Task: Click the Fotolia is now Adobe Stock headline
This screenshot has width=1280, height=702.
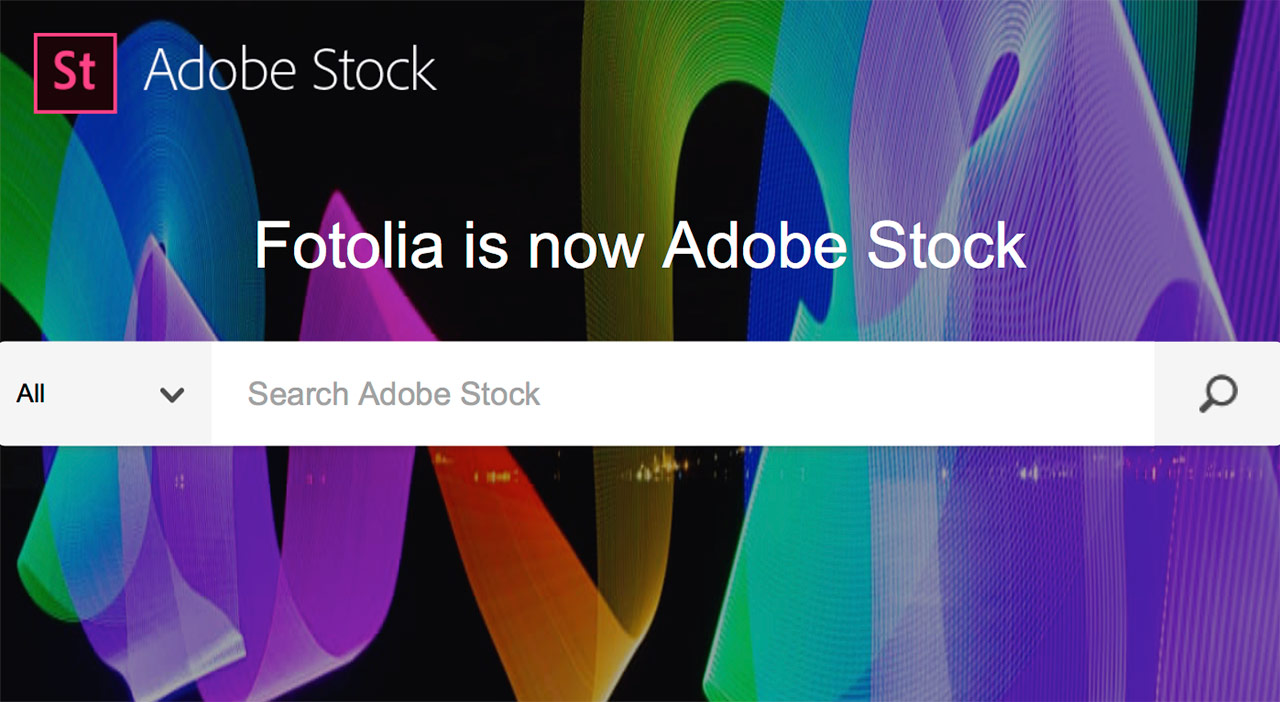Action: point(640,245)
